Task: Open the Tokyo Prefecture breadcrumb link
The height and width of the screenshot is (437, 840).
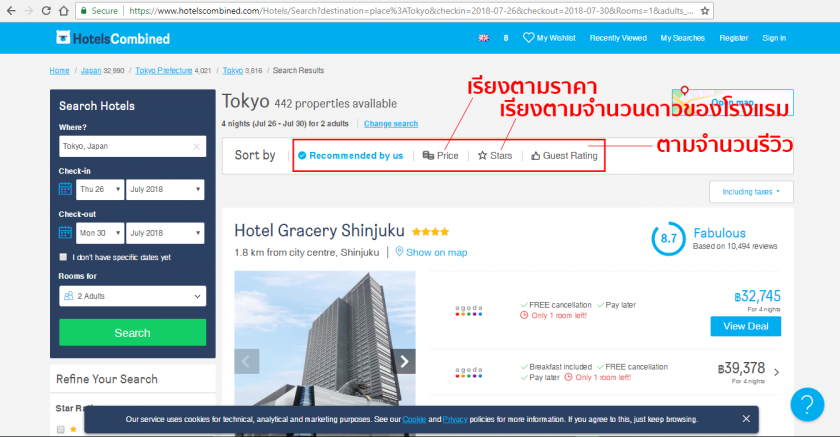Action: coord(163,70)
